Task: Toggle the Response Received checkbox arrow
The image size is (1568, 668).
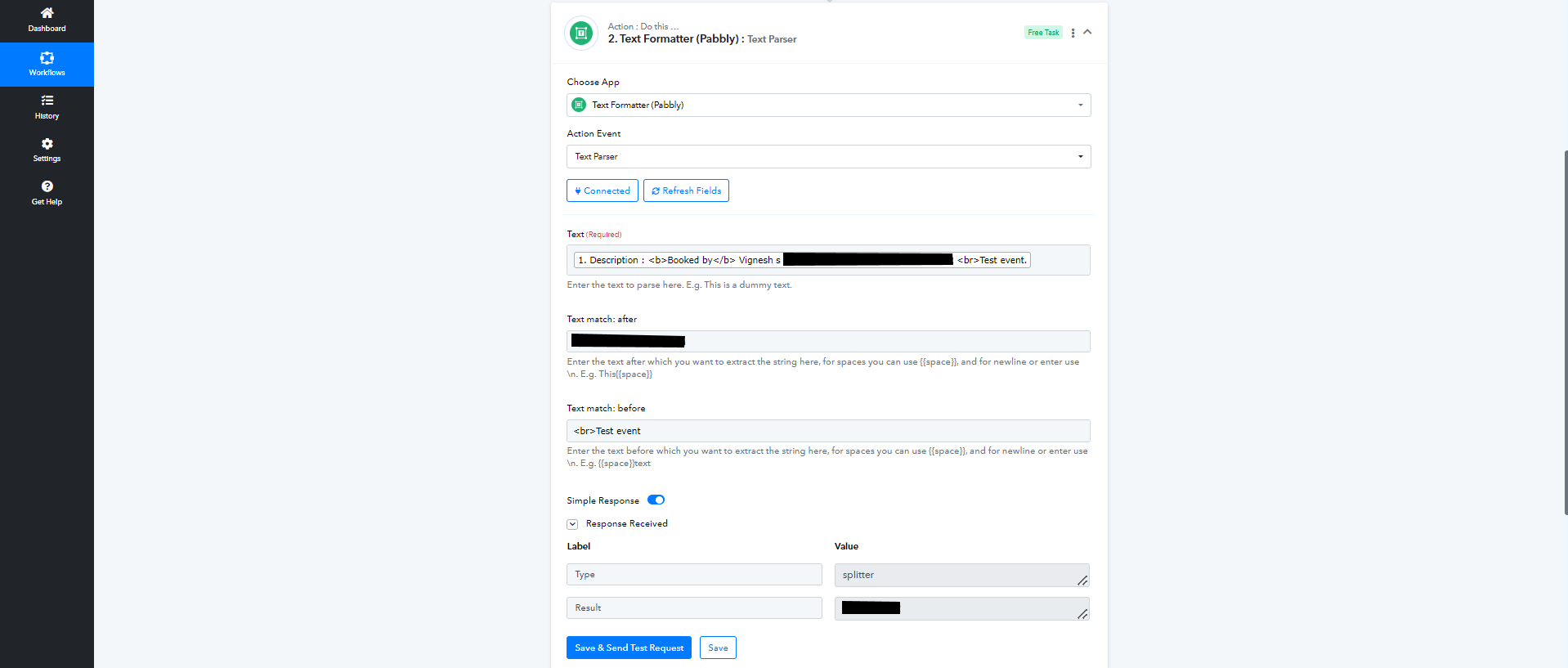Action: [x=572, y=524]
